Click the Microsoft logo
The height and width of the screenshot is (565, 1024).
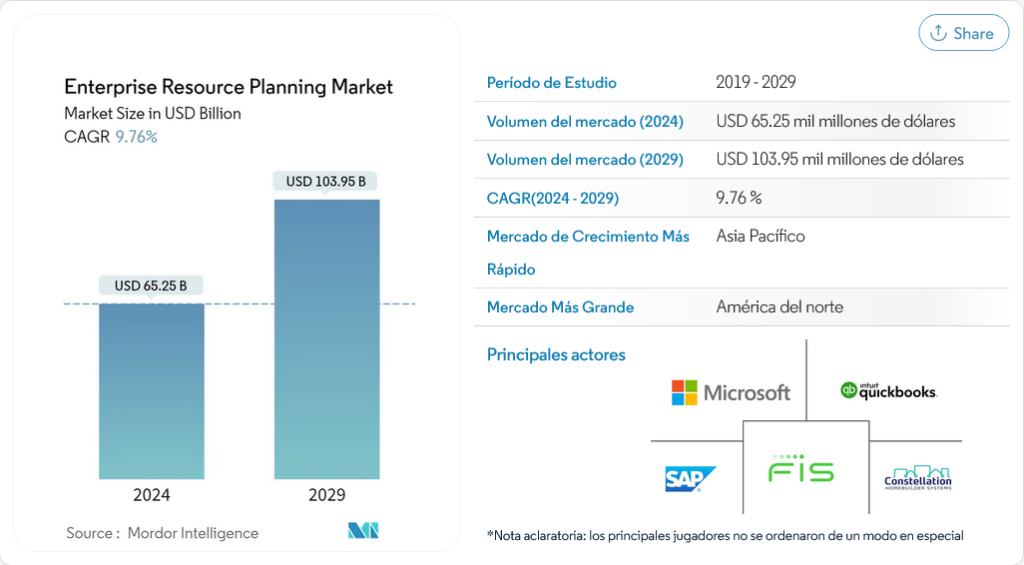pos(730,392)
